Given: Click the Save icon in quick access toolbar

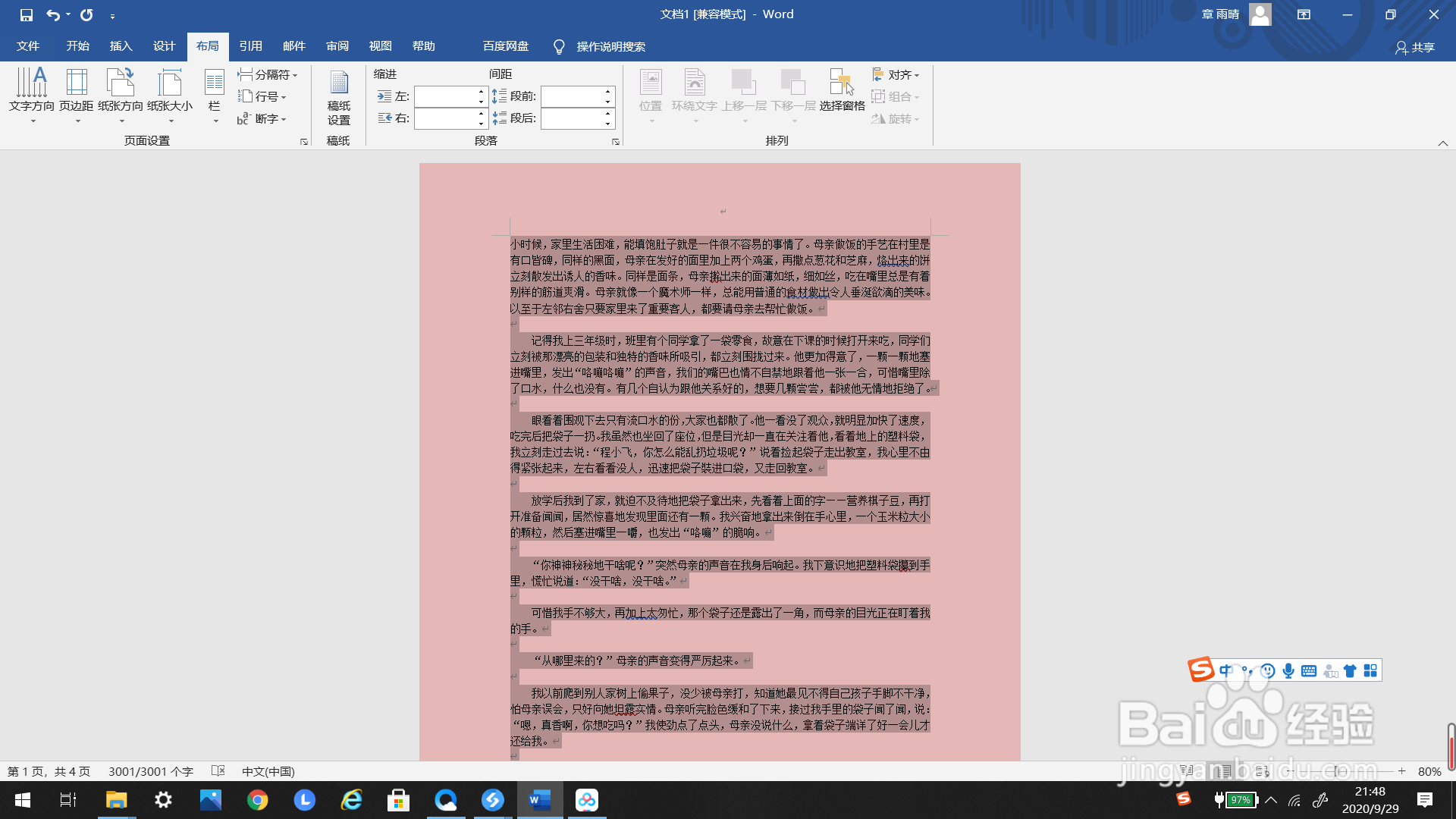Looking at the screenshot, I should coord(27,14).
